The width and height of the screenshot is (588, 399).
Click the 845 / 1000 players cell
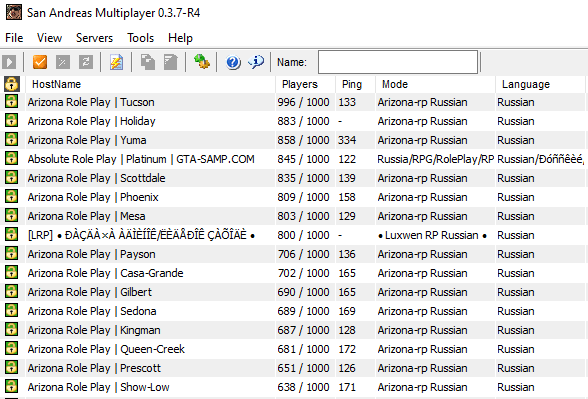[x=303, y=159]
